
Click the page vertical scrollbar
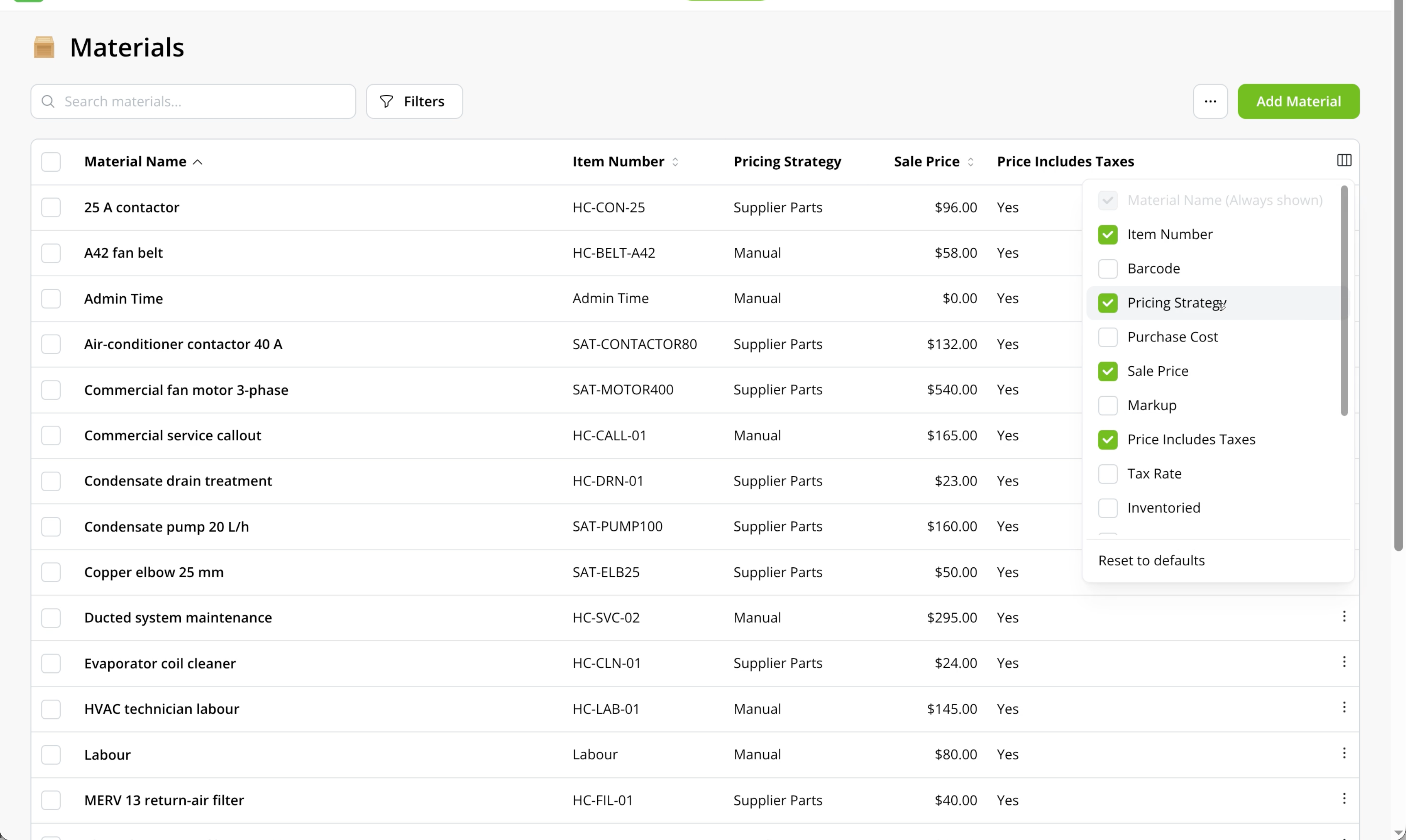tap(1398, 275)
